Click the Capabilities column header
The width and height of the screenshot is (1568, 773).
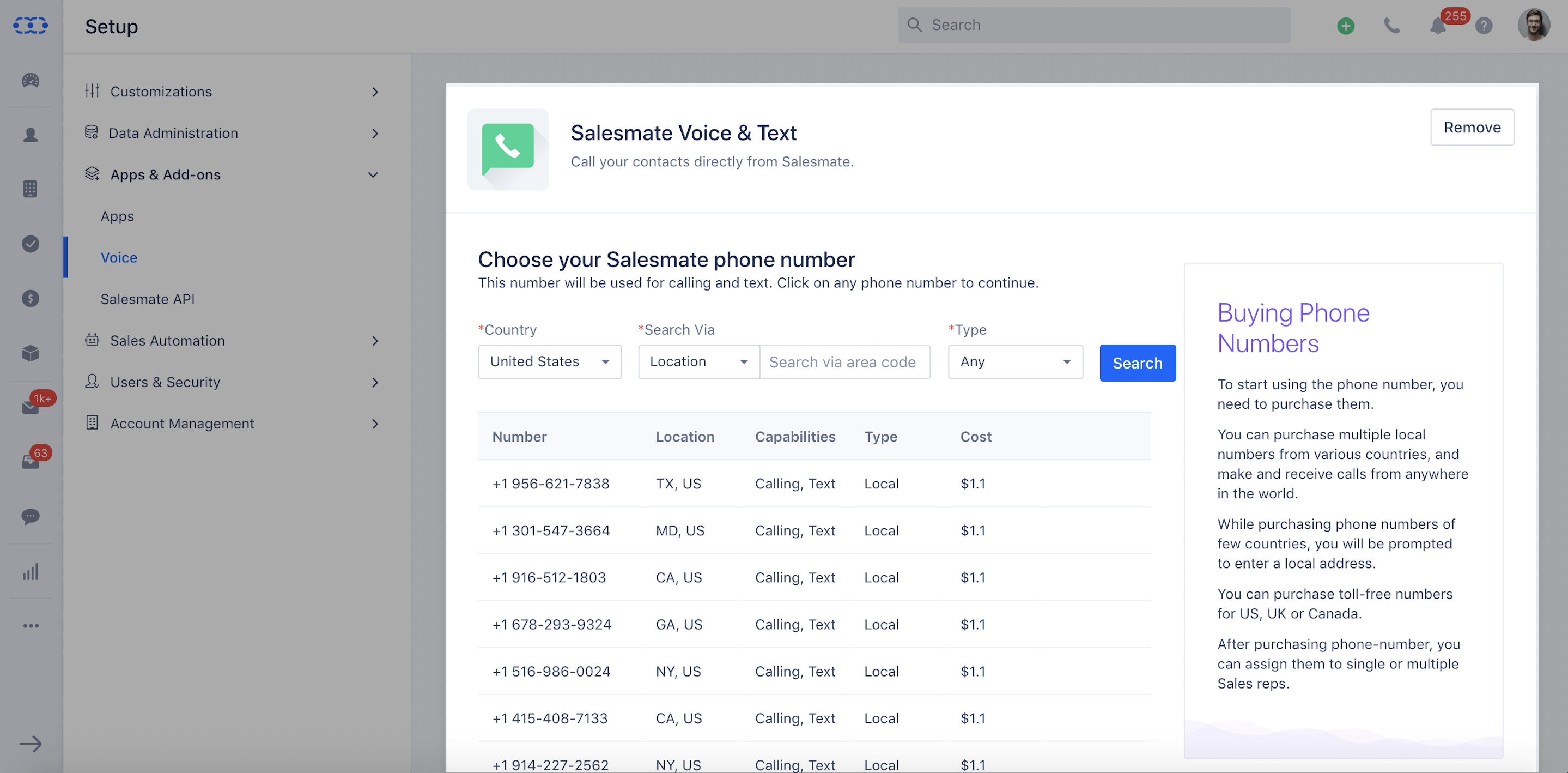(x=795, y=437)
